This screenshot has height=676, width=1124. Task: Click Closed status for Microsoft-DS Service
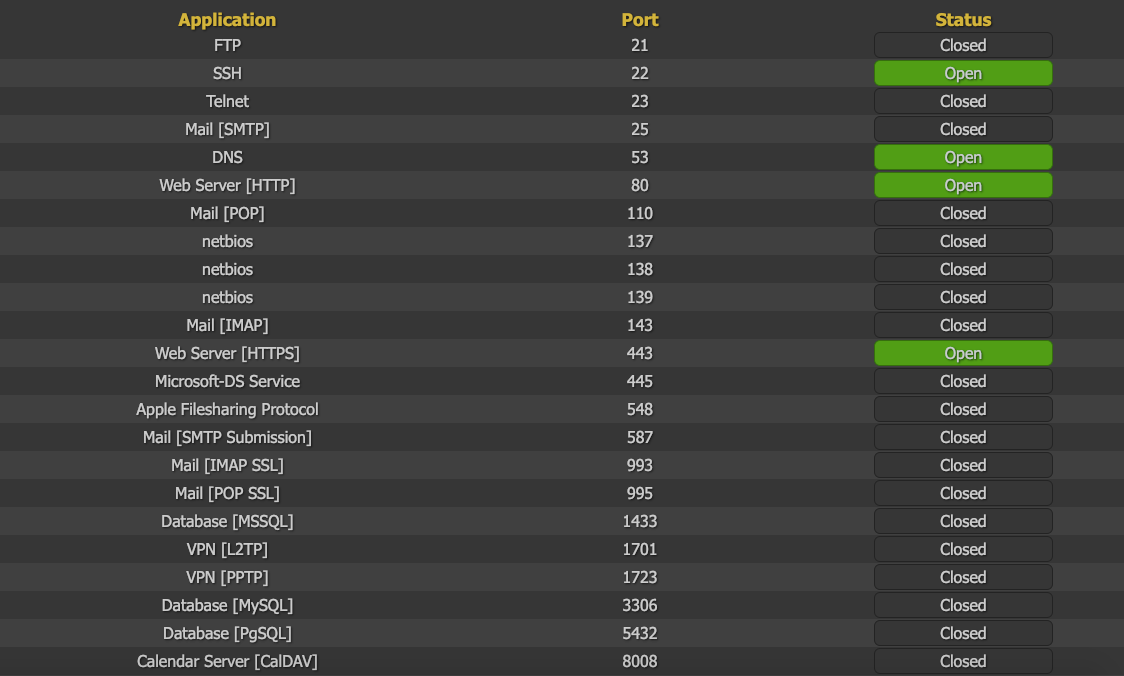[963, 381]
